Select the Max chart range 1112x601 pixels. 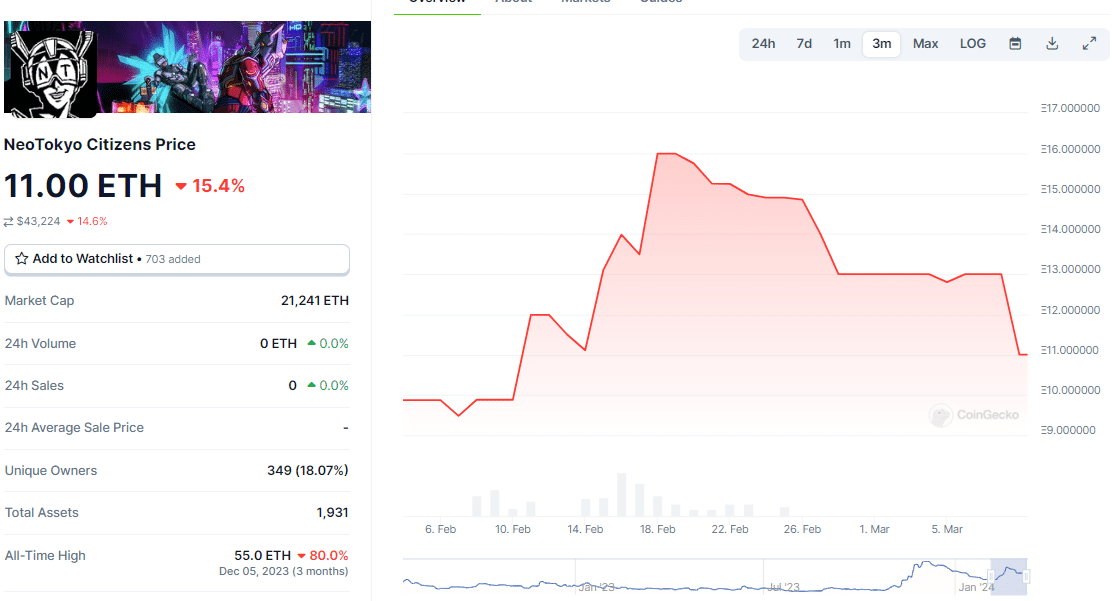[925, 44]
